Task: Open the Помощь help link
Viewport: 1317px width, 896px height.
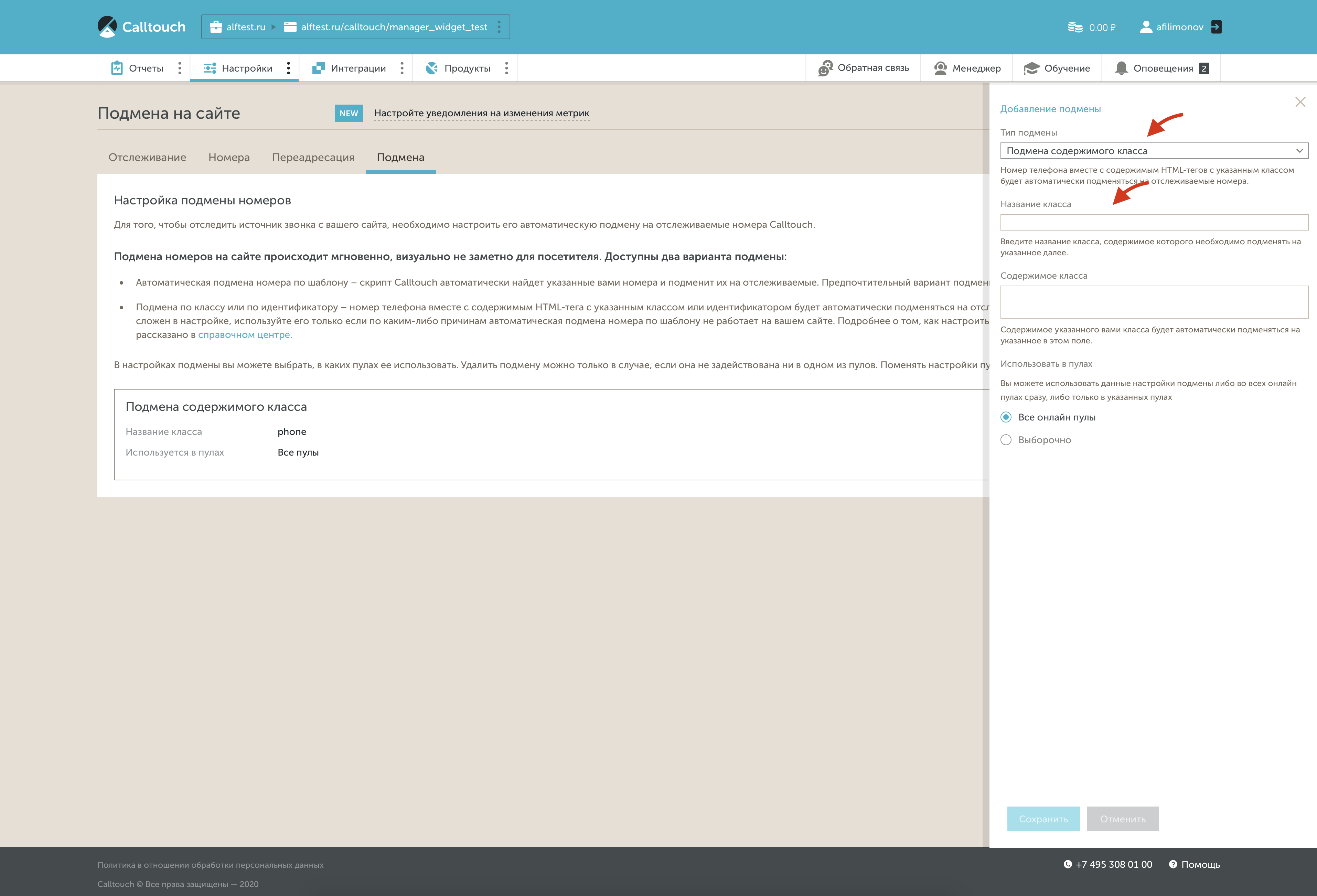Action: tap(1200, 864)
